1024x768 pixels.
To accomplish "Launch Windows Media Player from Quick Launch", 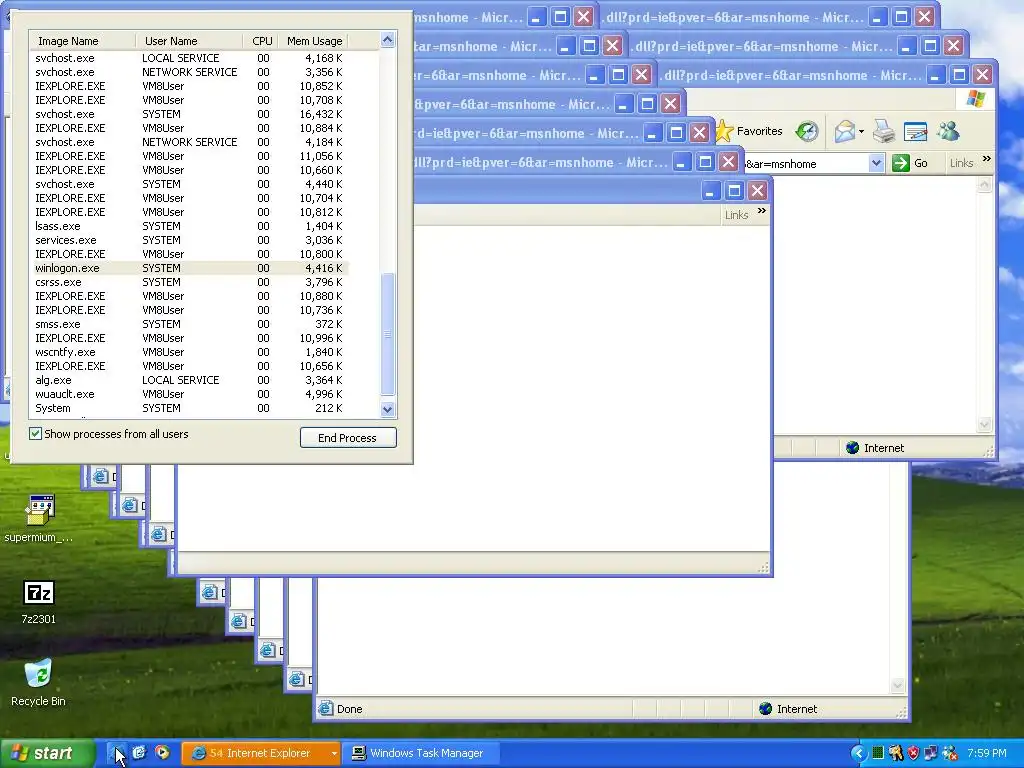I will (162, 753).
